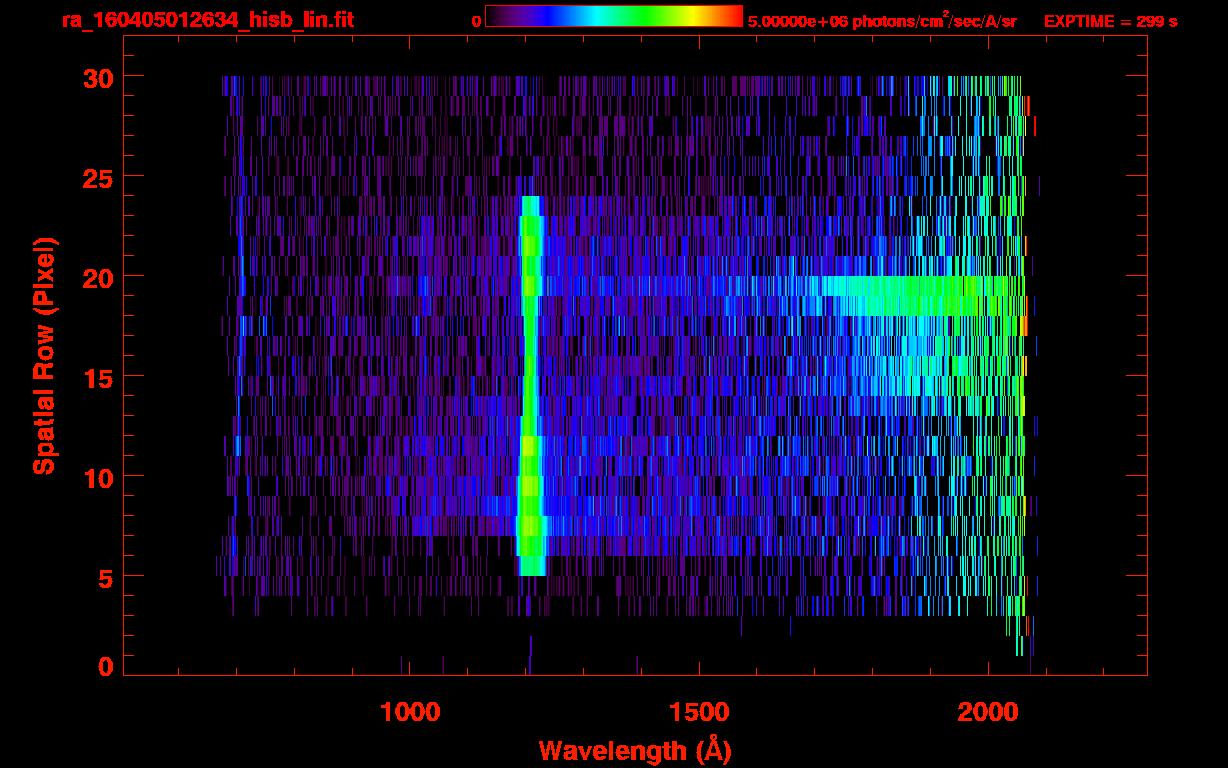This screenshot has height=768, width=1228.
Task: Click the 15 spatial row tick label
Action: pyautogui.click(x=98, y=377)
